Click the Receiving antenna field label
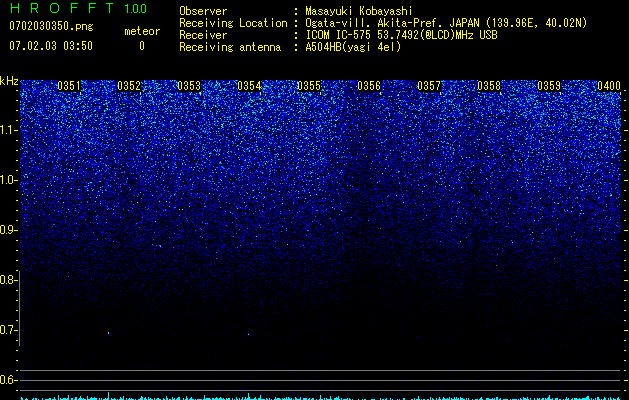Image resolution: width=629 pixels, height=400 pixels. [230, 47]
